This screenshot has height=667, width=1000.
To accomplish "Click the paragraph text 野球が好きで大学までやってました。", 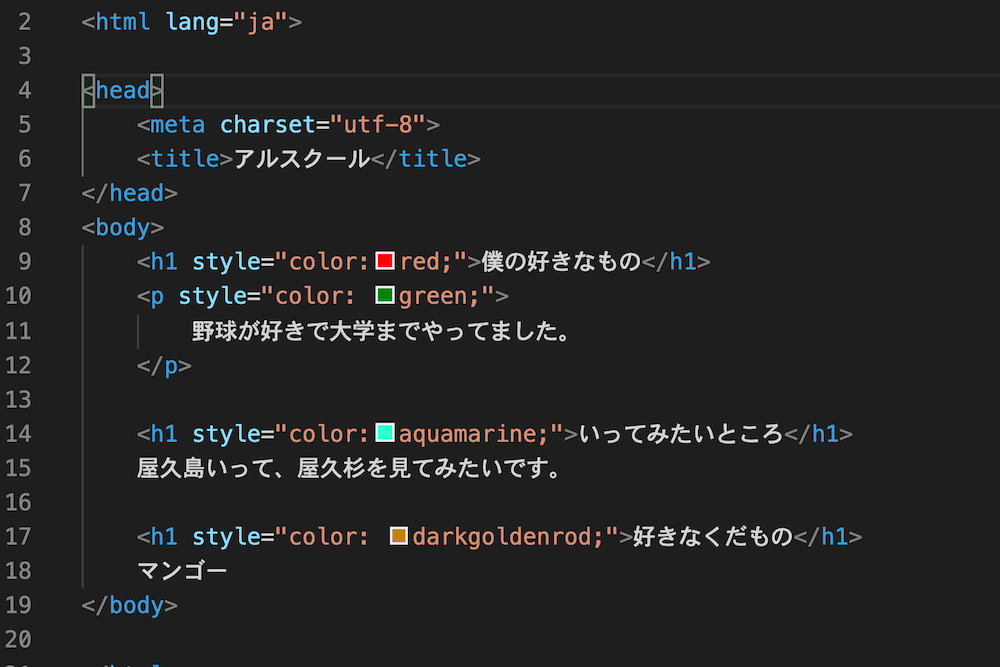I will tap(381, 331).
